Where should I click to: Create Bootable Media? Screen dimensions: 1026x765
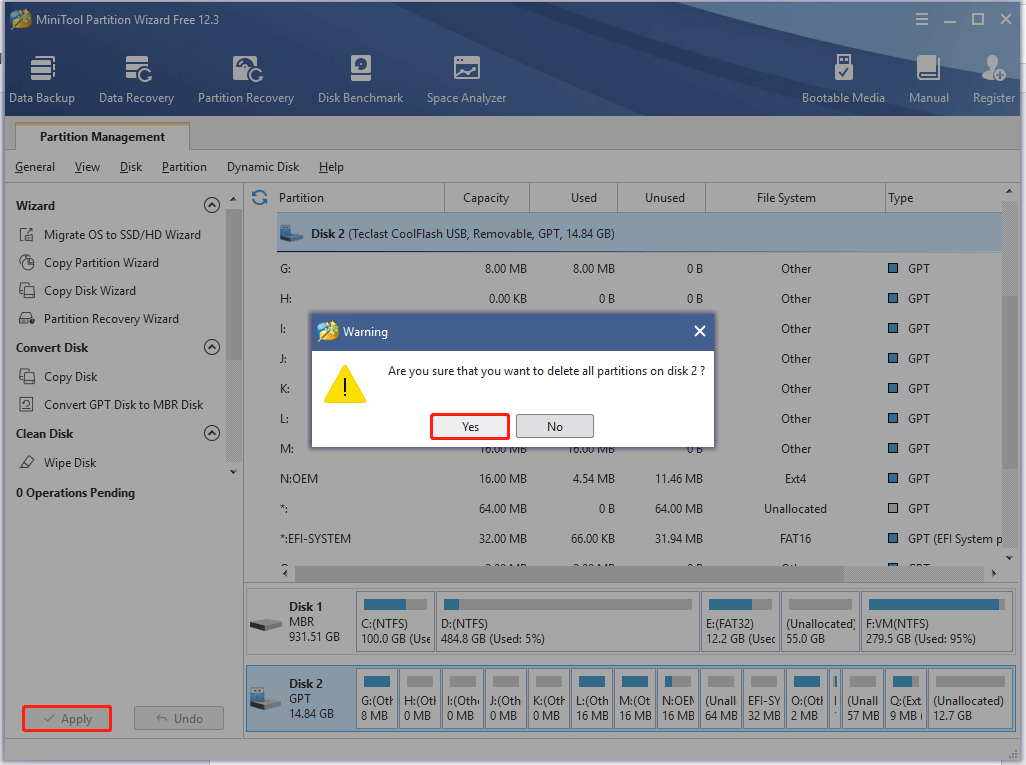pyautogui.click(x=843, y=79)
